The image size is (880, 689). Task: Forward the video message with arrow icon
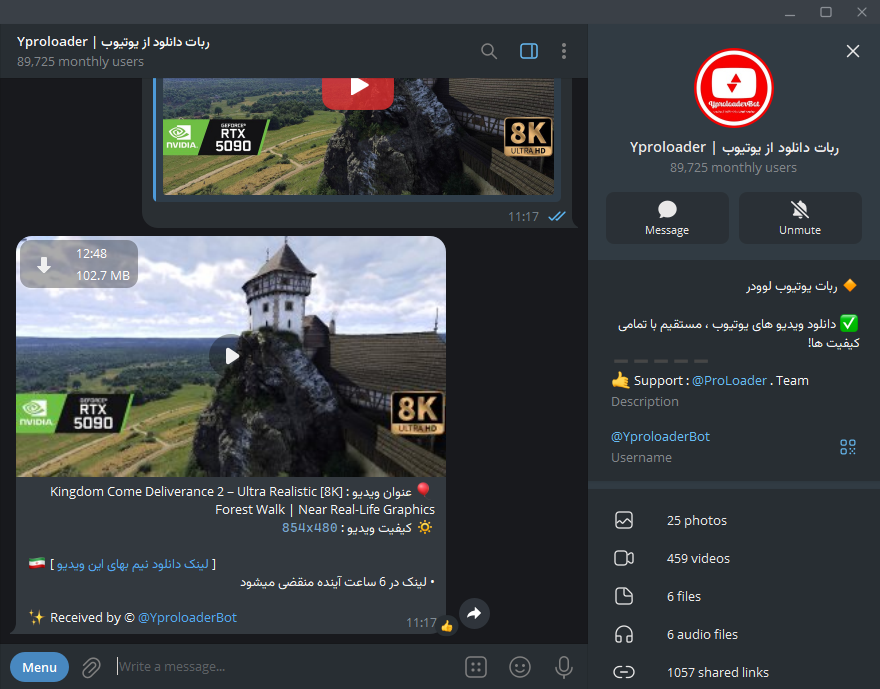coord(474,613)
